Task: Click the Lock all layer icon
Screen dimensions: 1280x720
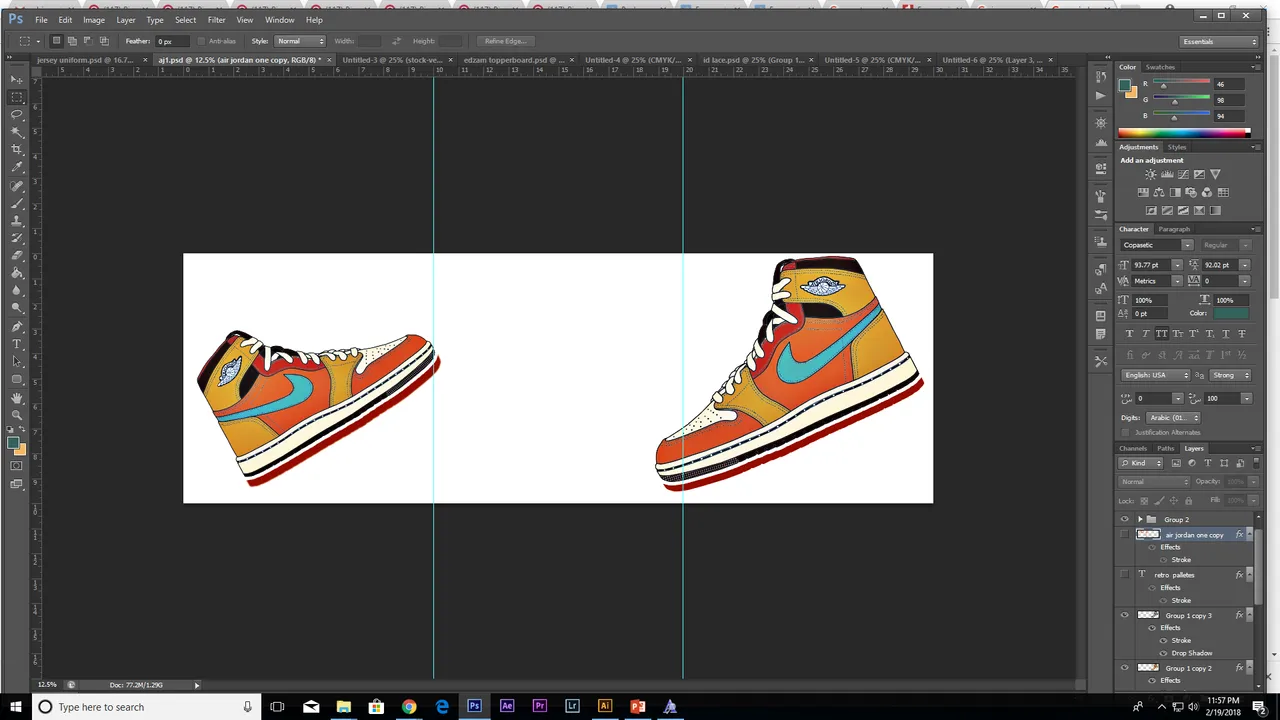Action: tap(1188, 500)
